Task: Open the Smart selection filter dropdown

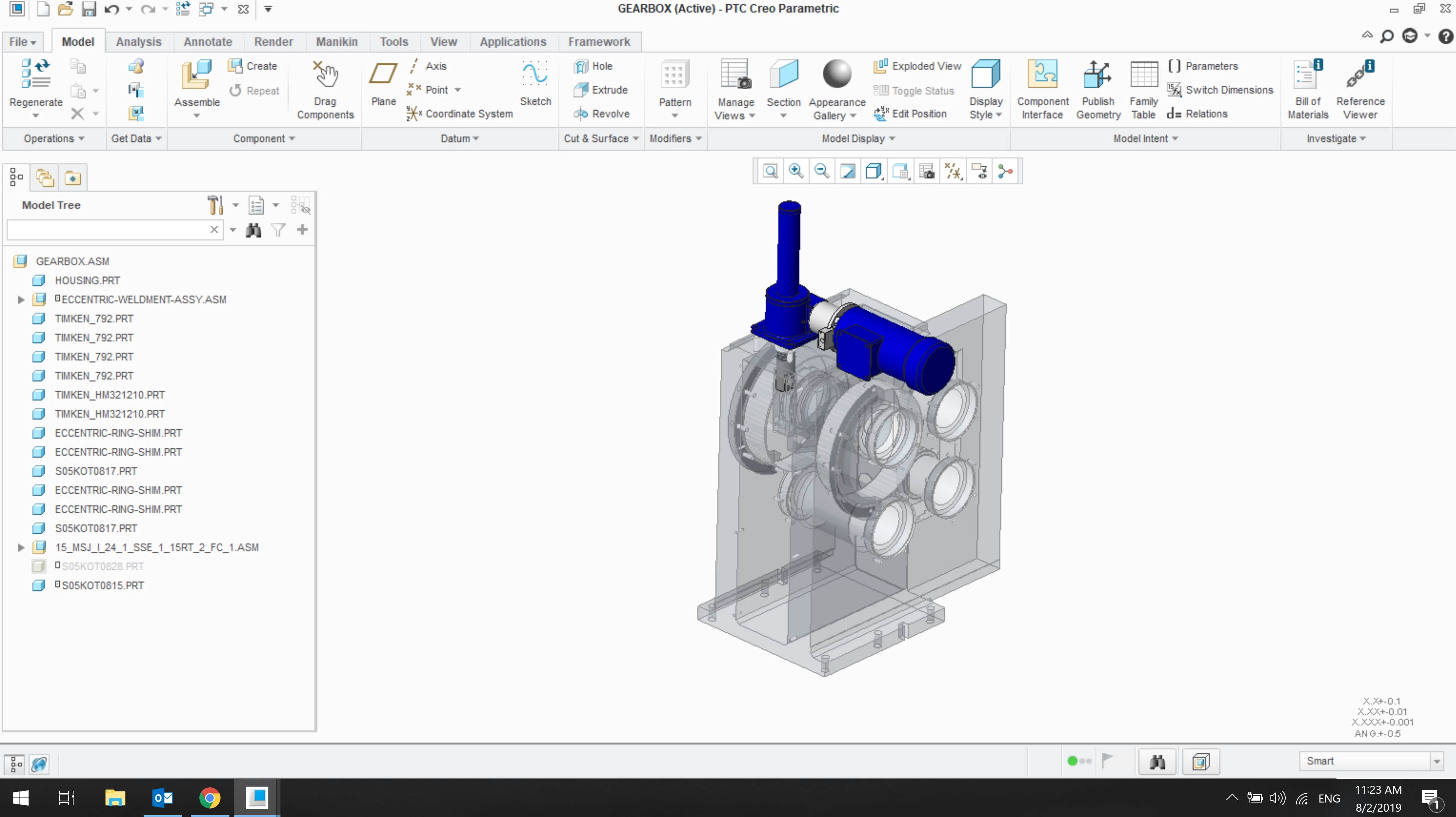Action: coord(1437,762)
